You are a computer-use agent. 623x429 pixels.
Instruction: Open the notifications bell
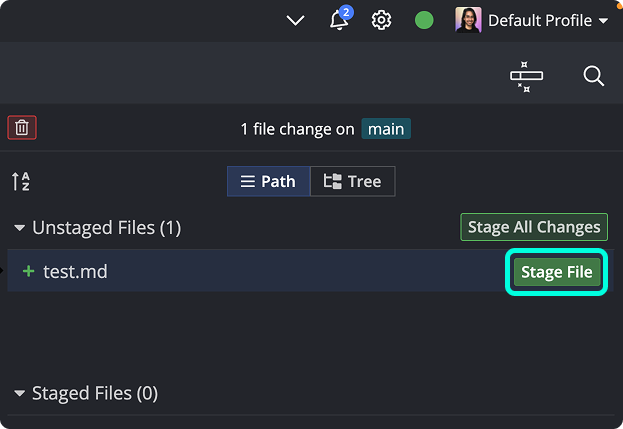pos(339,20)
